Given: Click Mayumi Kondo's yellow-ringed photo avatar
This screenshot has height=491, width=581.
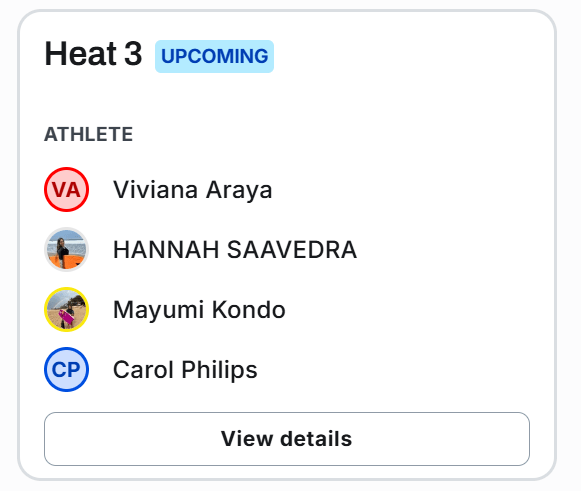Looking at the screenshot, I should (x=66, y=309).
